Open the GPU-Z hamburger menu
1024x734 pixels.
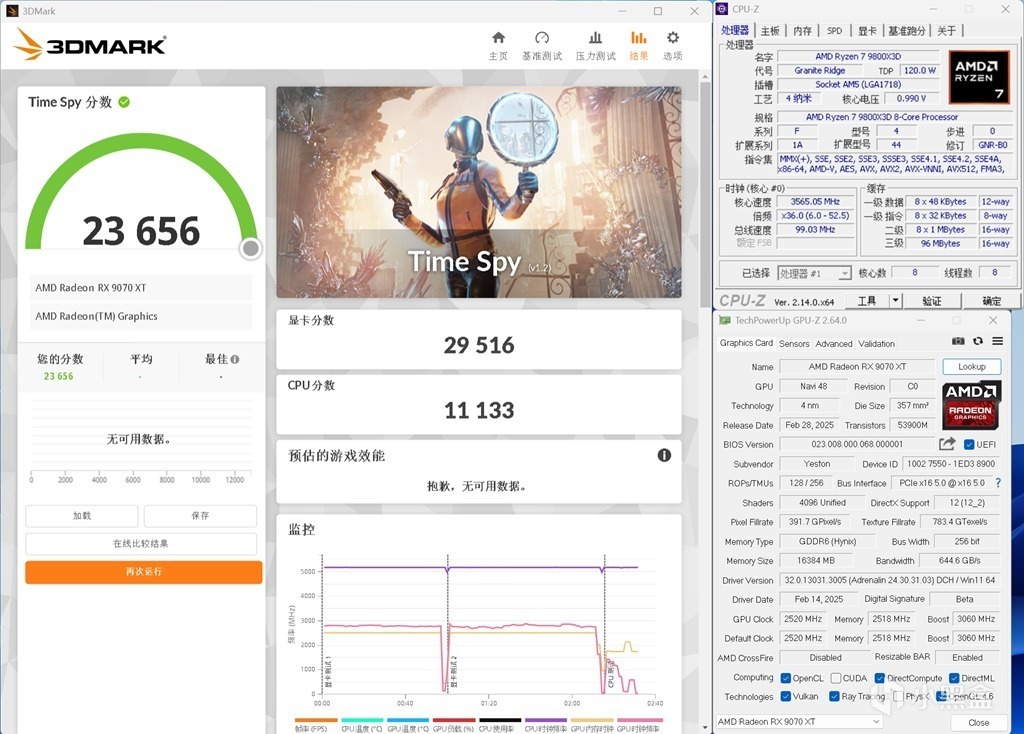[997, 342]
